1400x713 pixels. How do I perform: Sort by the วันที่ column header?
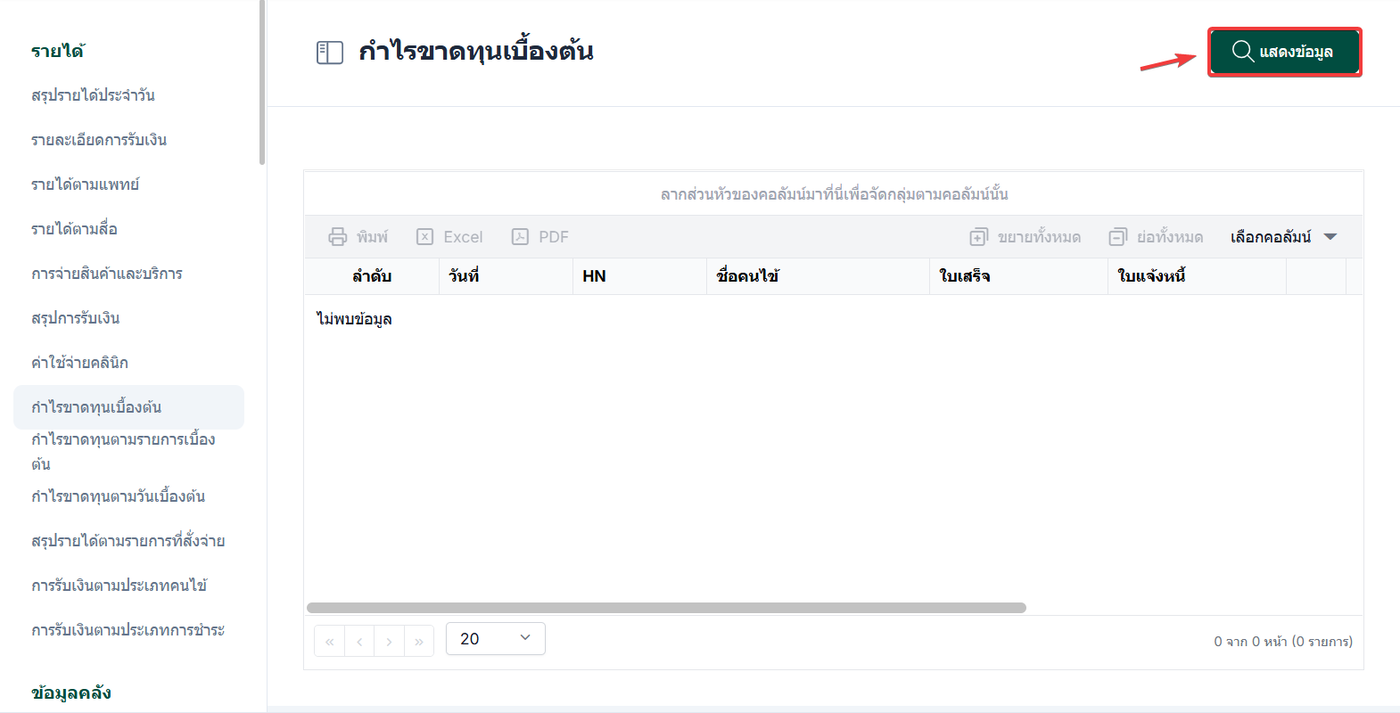point(505,276)
